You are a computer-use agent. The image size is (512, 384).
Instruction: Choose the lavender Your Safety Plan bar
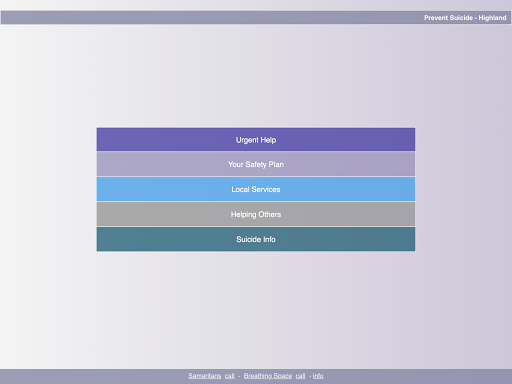click(256, 164)
